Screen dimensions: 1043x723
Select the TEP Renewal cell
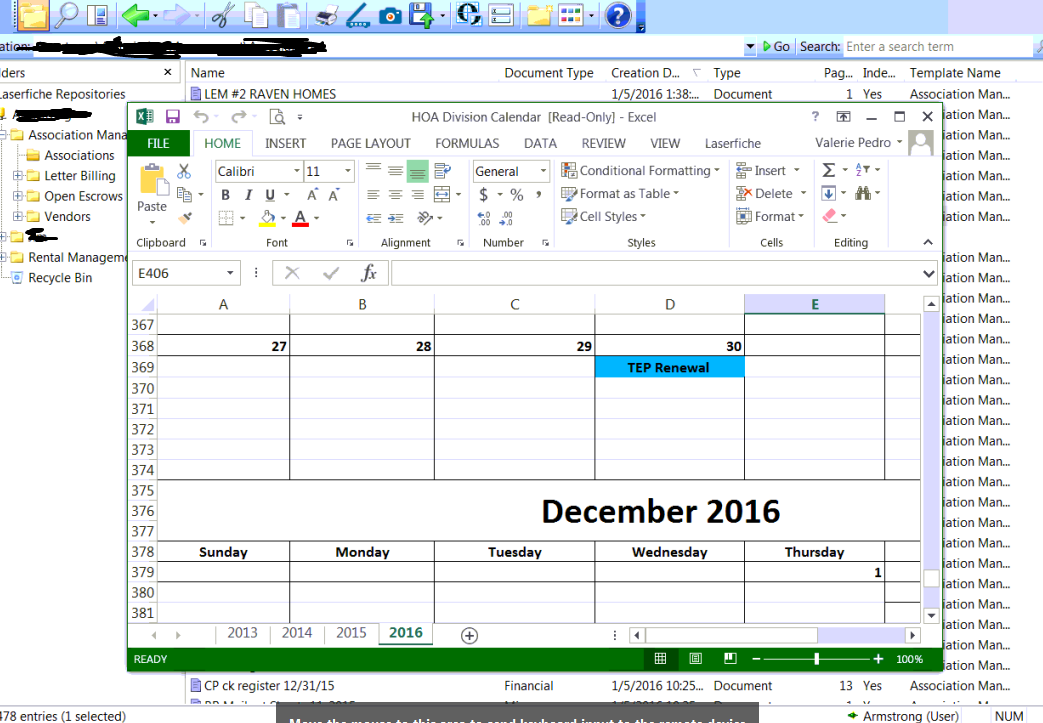(x=669, y=367)
